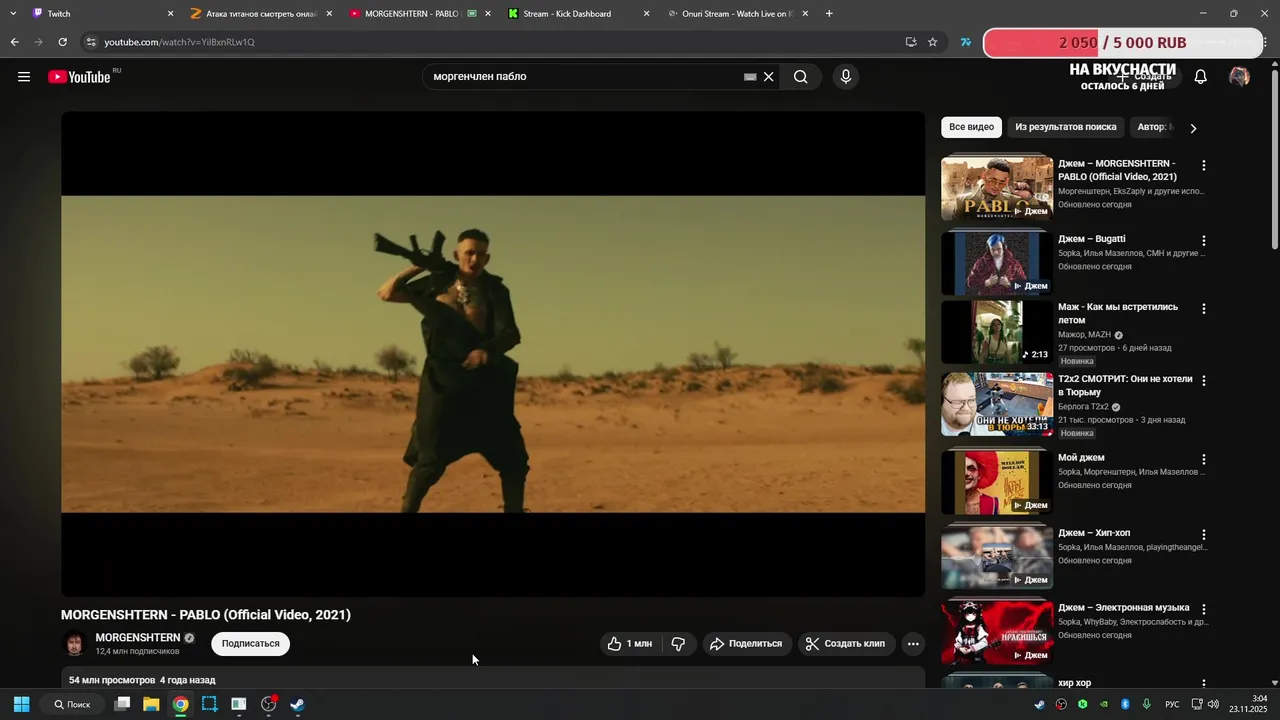Run search with the magnifier button
Viewport: 1280px width, 720px height.
coord(801,77)
